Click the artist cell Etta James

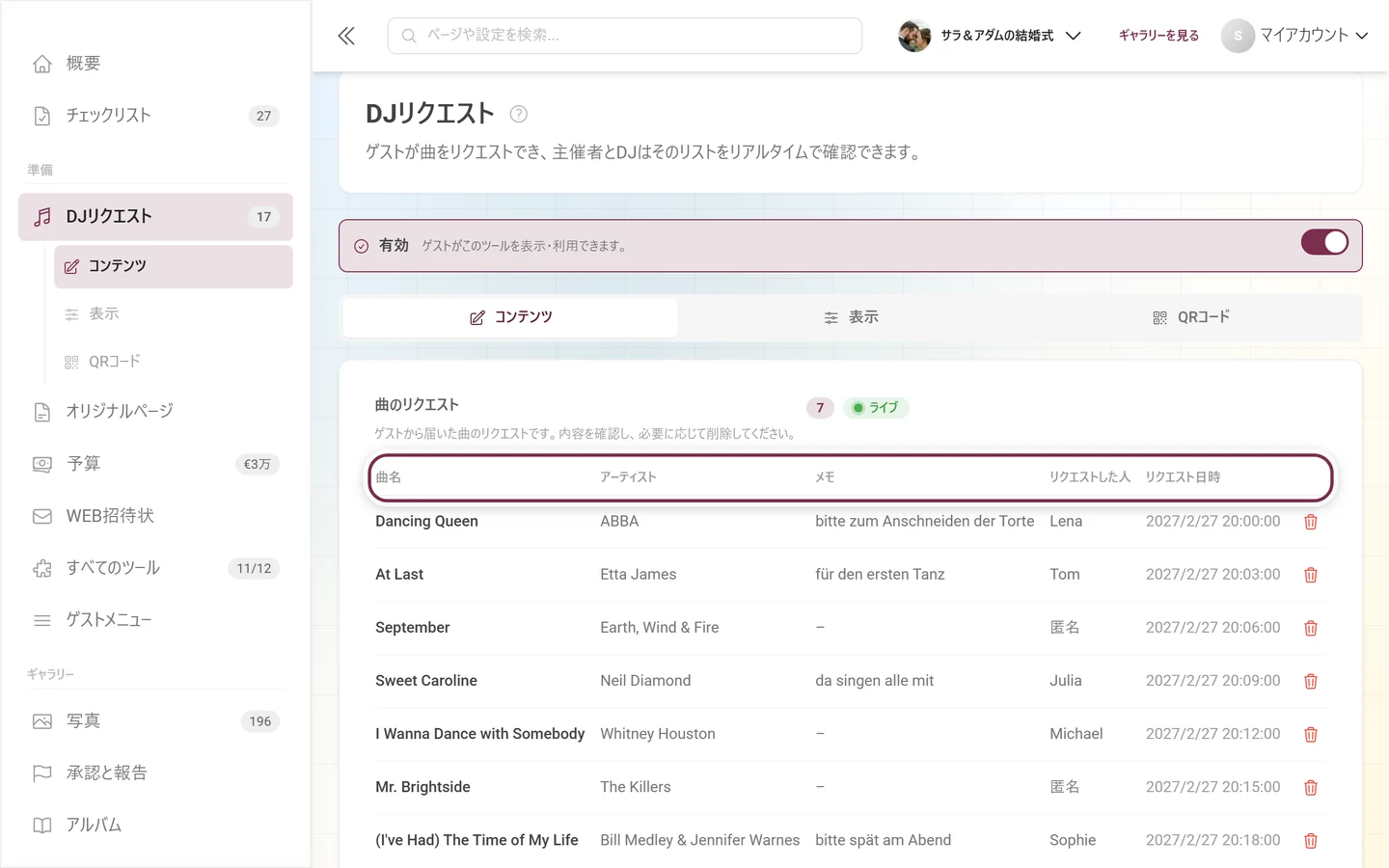point(639,575)
